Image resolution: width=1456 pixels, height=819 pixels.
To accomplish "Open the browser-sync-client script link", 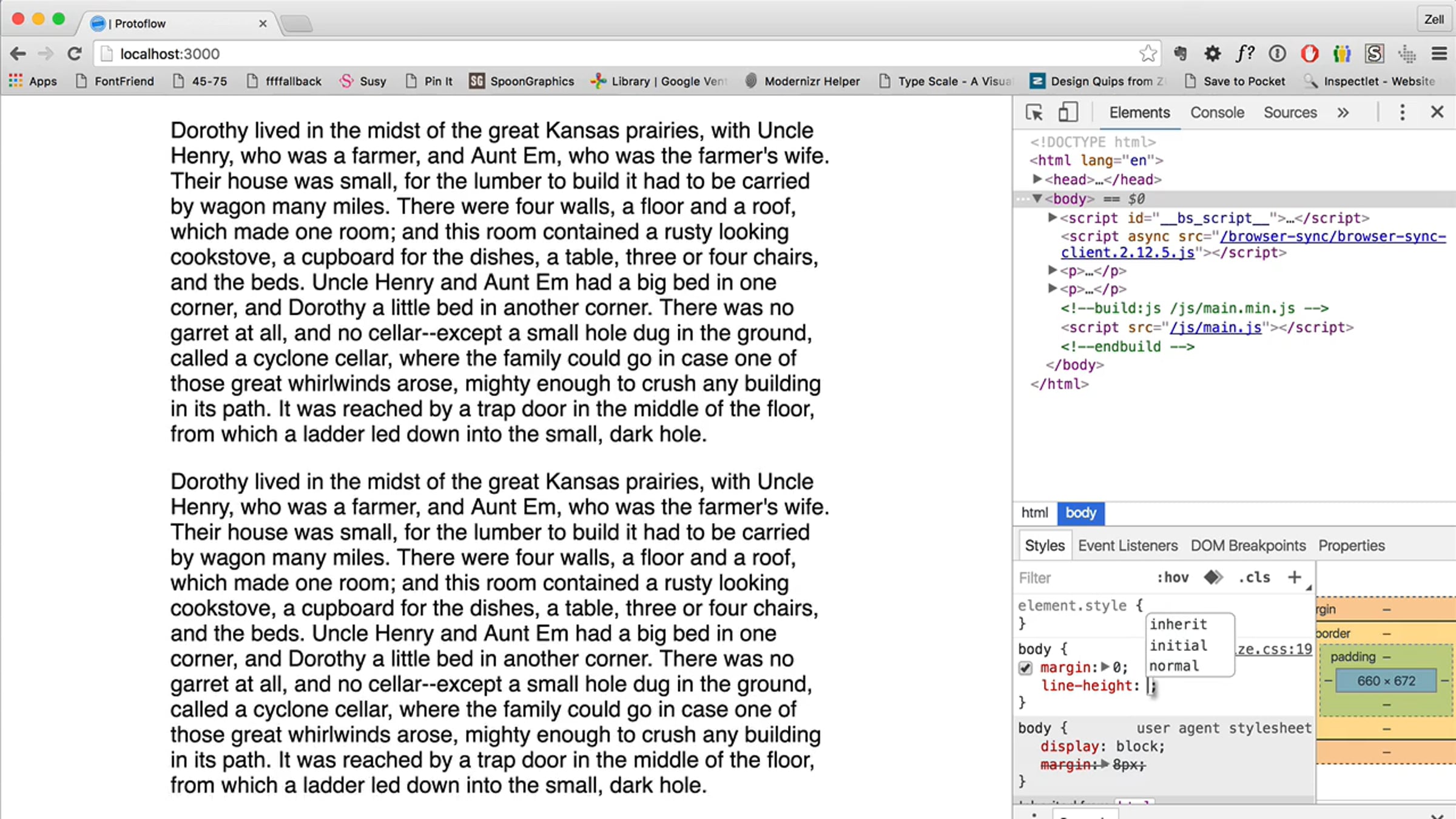I will [x=1253, y=244].
